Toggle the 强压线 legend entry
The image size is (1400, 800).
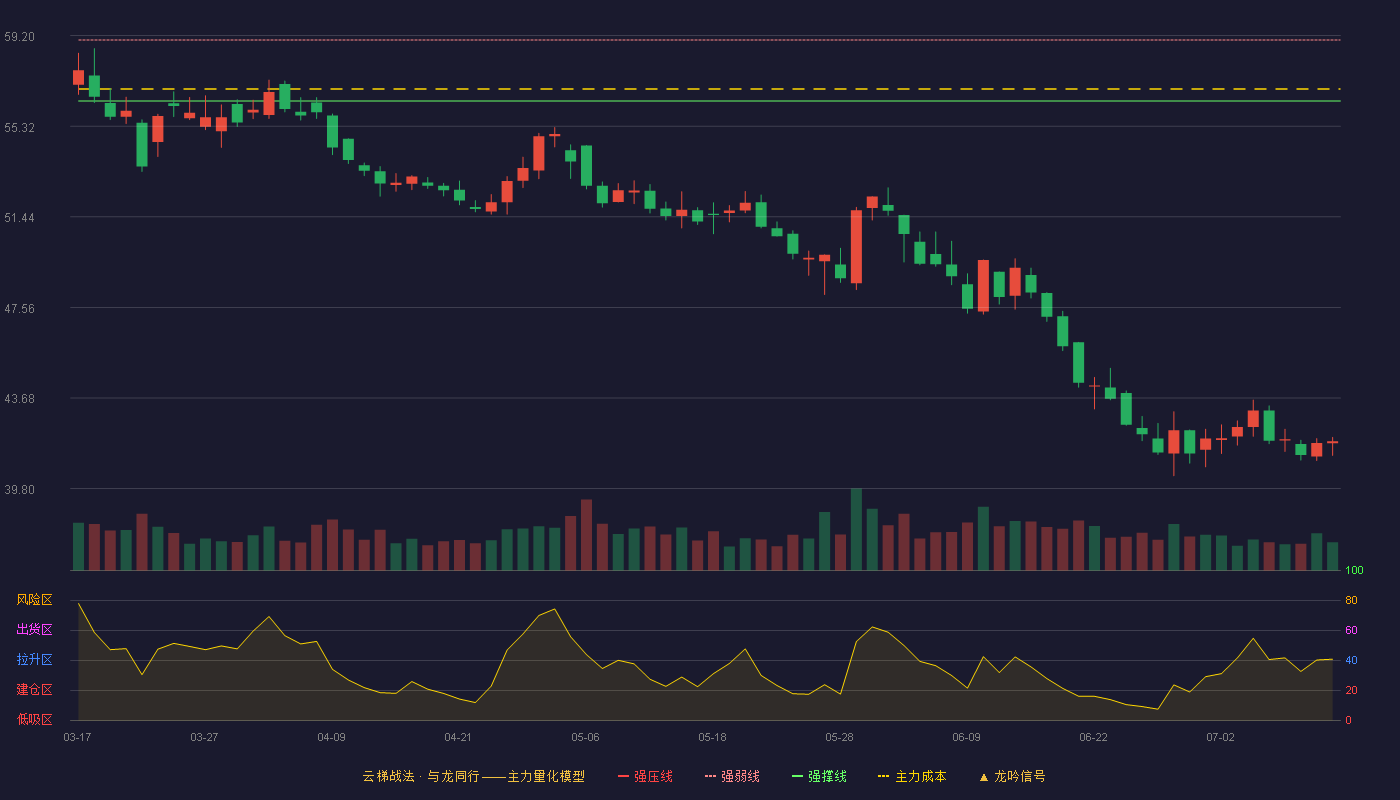click(x=645, y=776)
